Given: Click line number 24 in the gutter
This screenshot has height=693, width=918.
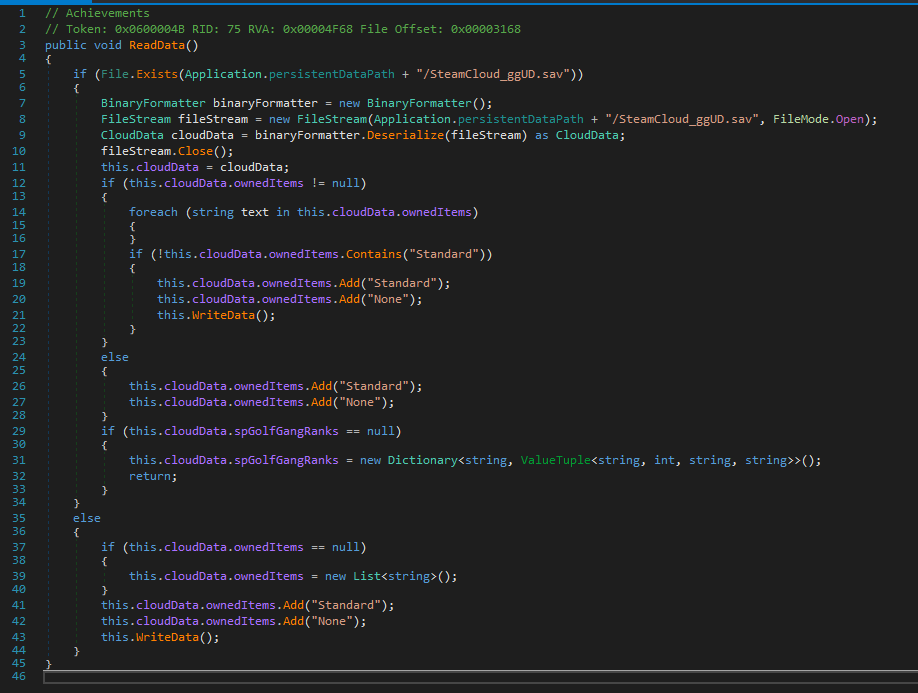Looking at the screenshot, I should (x=19, y=357).
